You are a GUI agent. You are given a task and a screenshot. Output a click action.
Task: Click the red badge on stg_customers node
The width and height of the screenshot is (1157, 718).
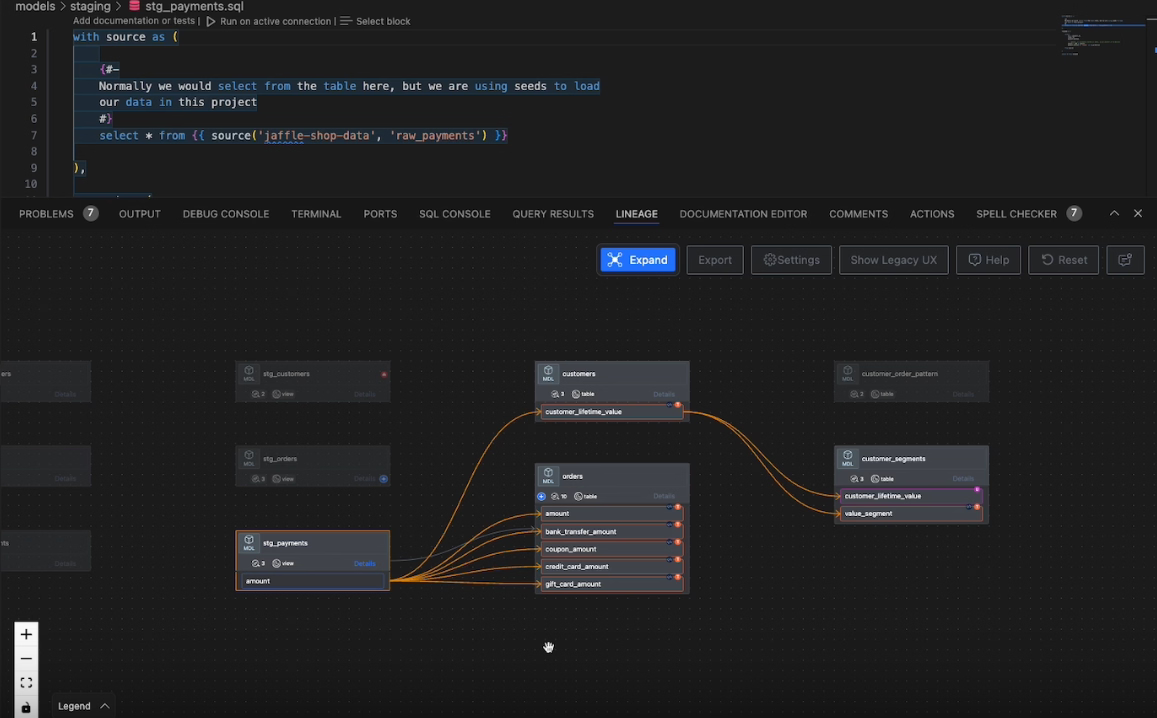click(x=384, y=374)
